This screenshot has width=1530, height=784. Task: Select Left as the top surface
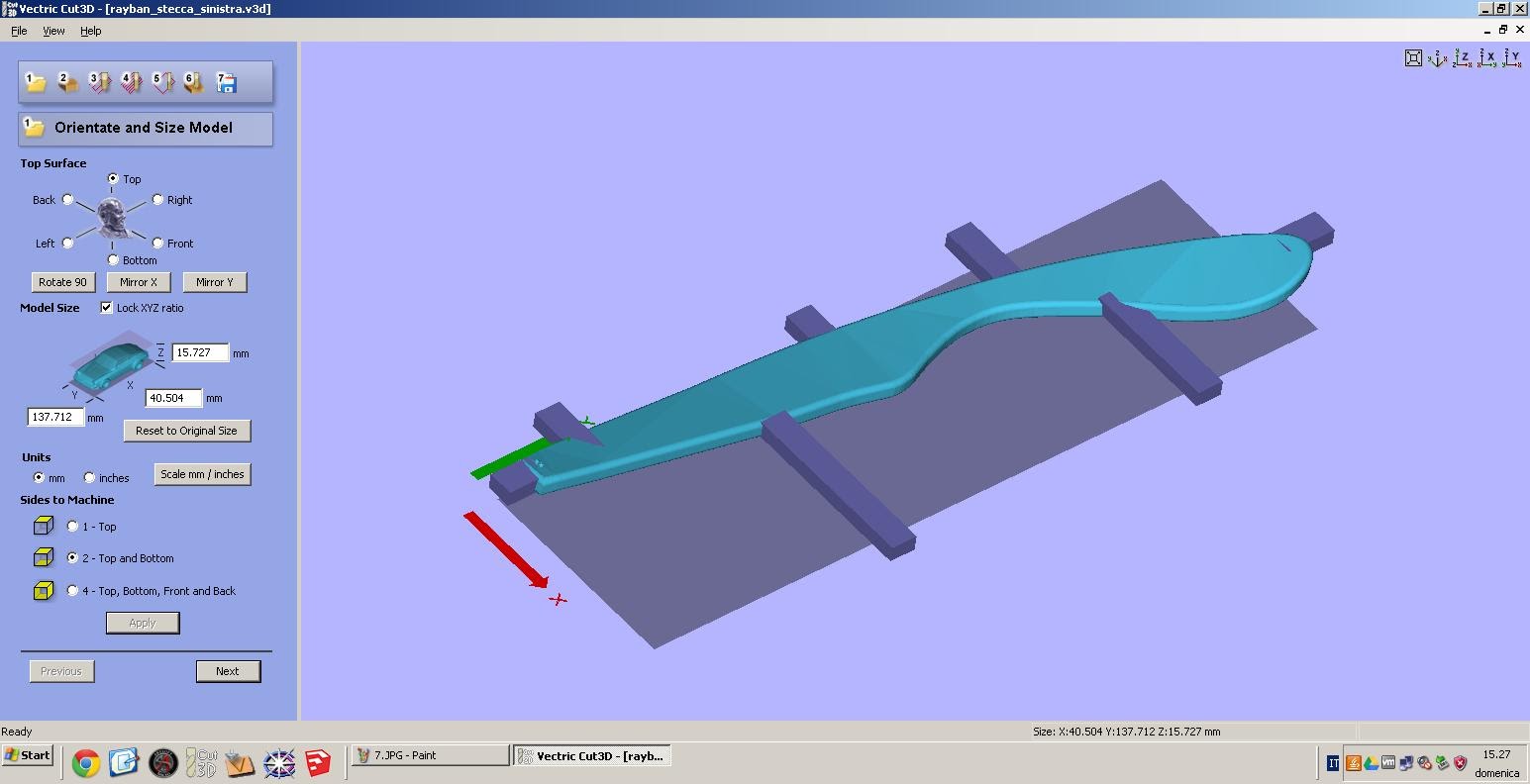pos(67,244)
